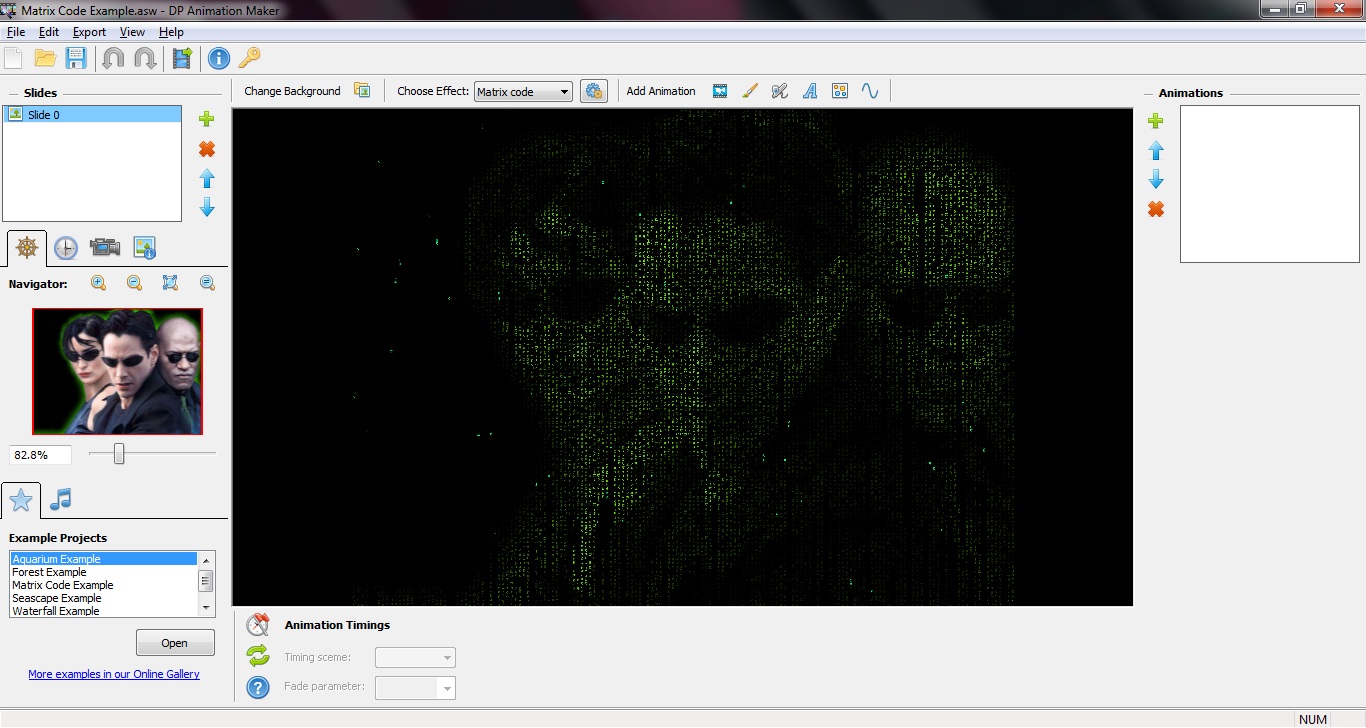1366x728 pixels.
Task: Move slide up with blue arrow
Action: pyautogui.click(x=207, y=178)
